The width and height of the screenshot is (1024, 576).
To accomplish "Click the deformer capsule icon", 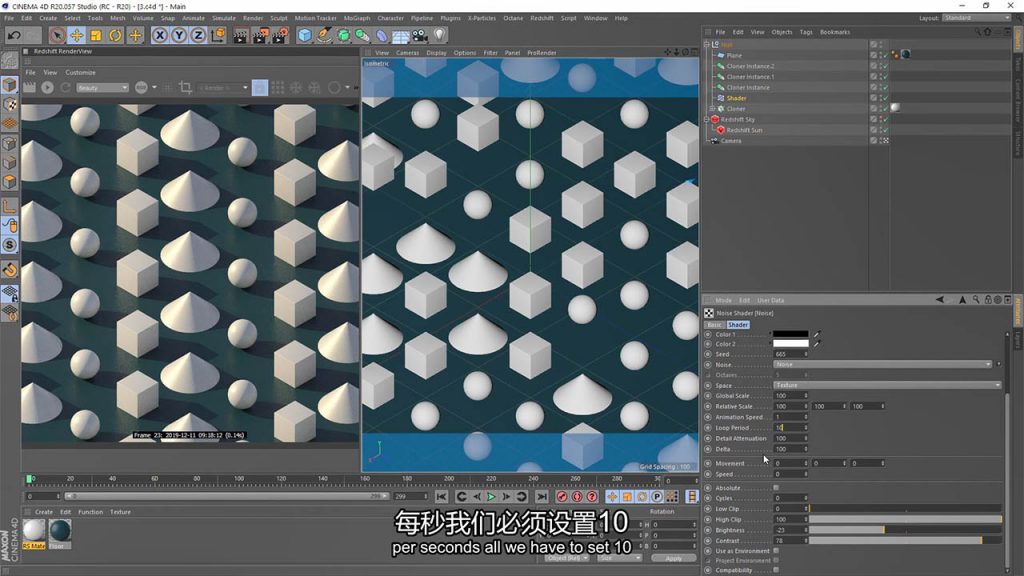I will 382,35.
